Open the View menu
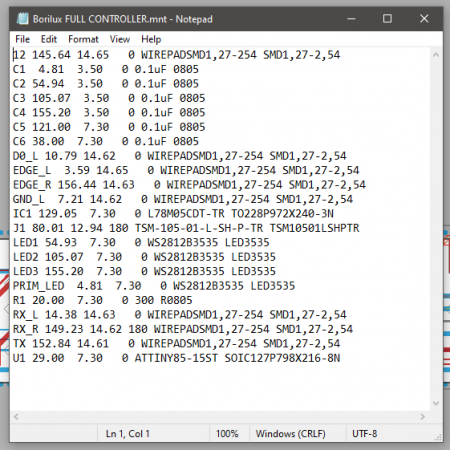Viewport: 450px width, 450px height. 120,39
